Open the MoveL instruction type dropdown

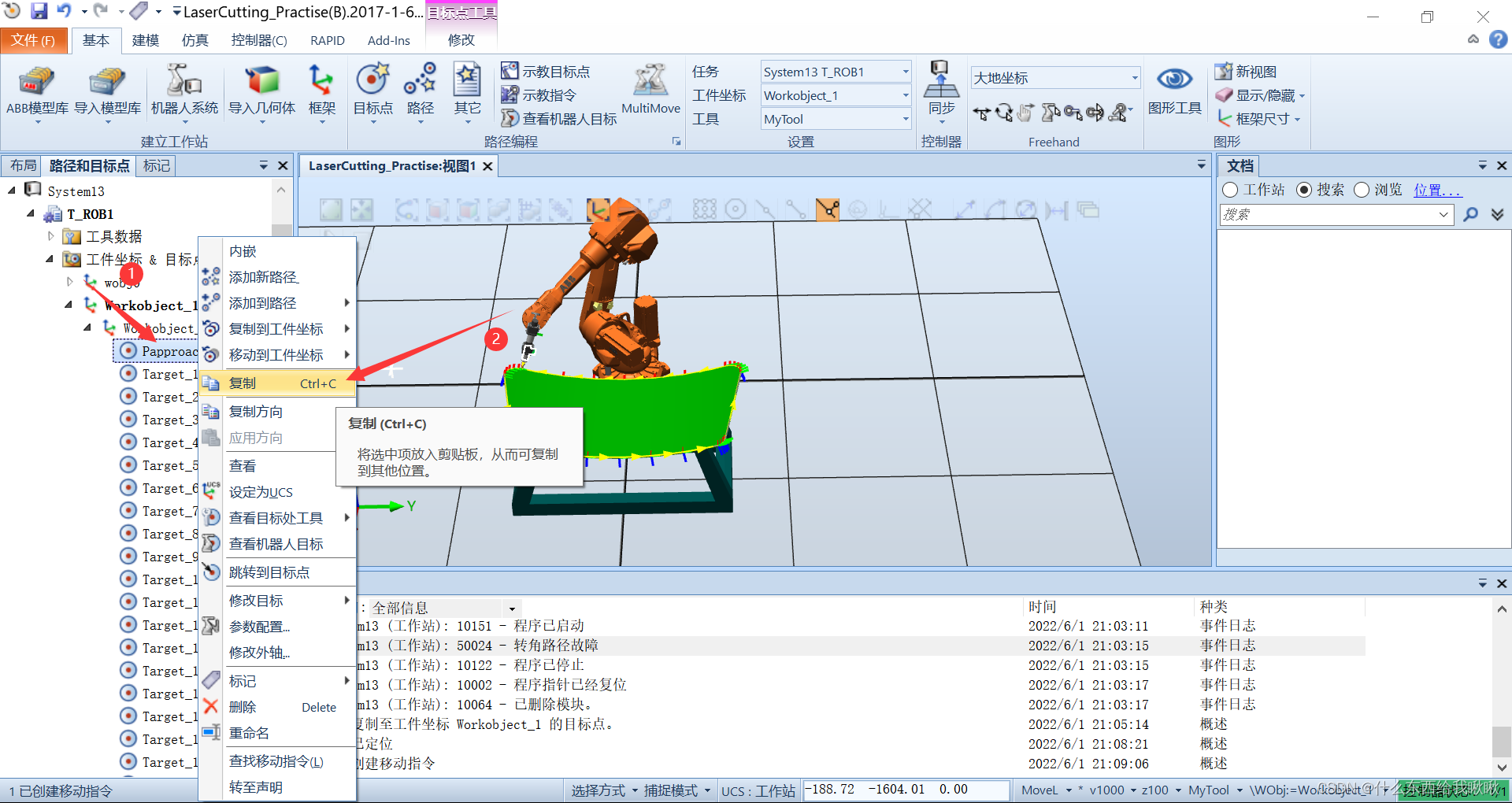point(1069,790)
